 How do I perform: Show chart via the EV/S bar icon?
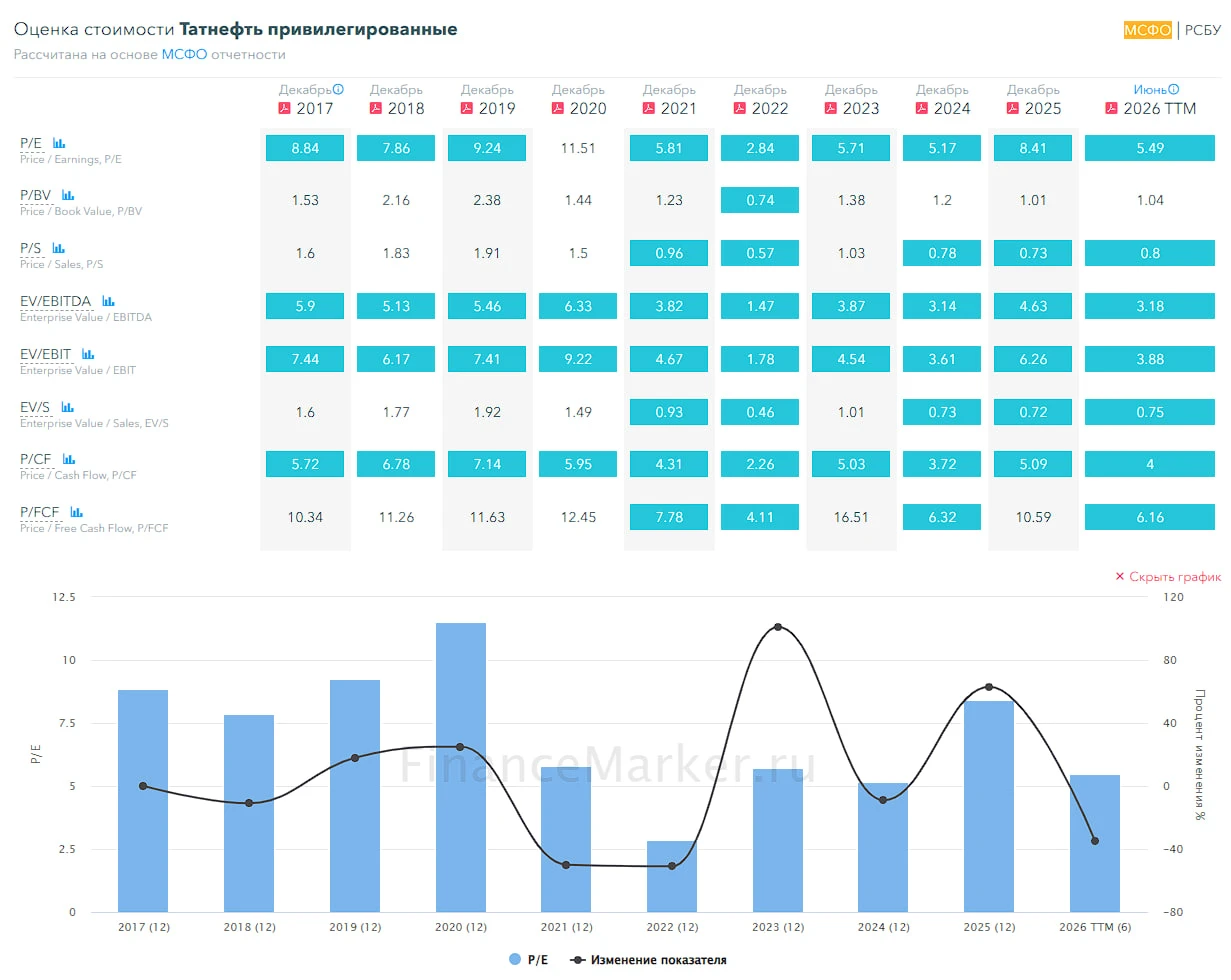pyautogui.click(x=68, y=407)
